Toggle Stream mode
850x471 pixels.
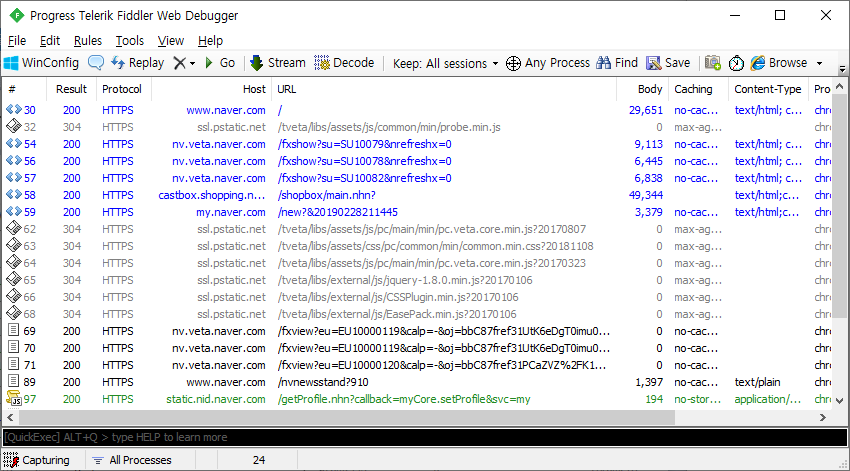pyautogui.click(x=278, y=63)
